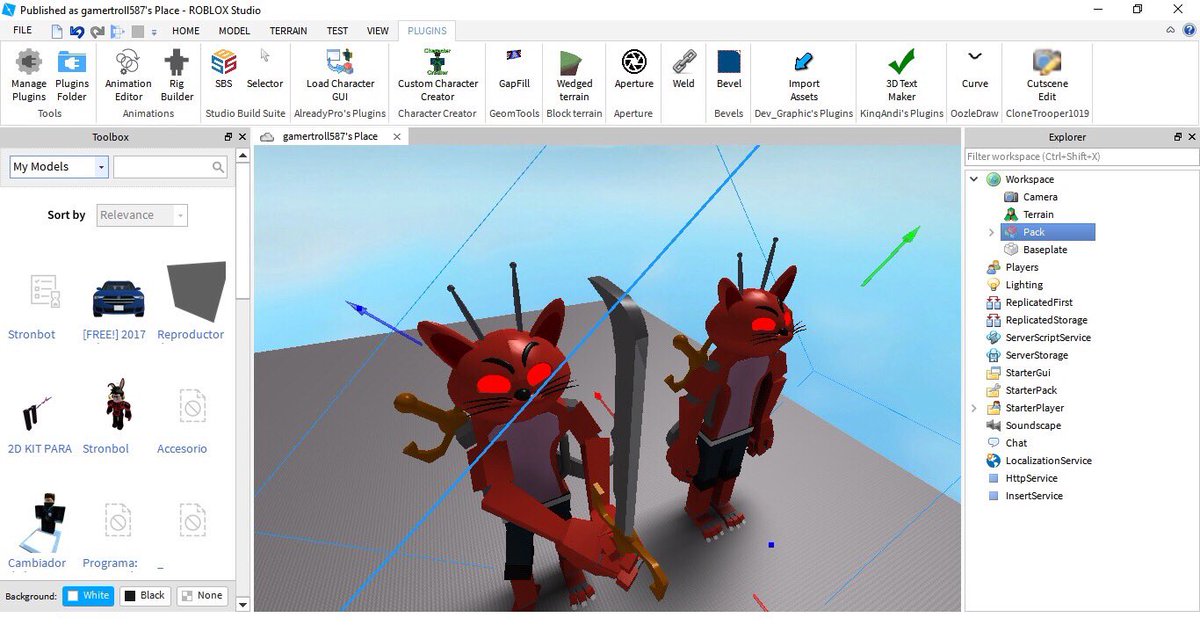Open the Import Assets plugin

click(804, 76)
